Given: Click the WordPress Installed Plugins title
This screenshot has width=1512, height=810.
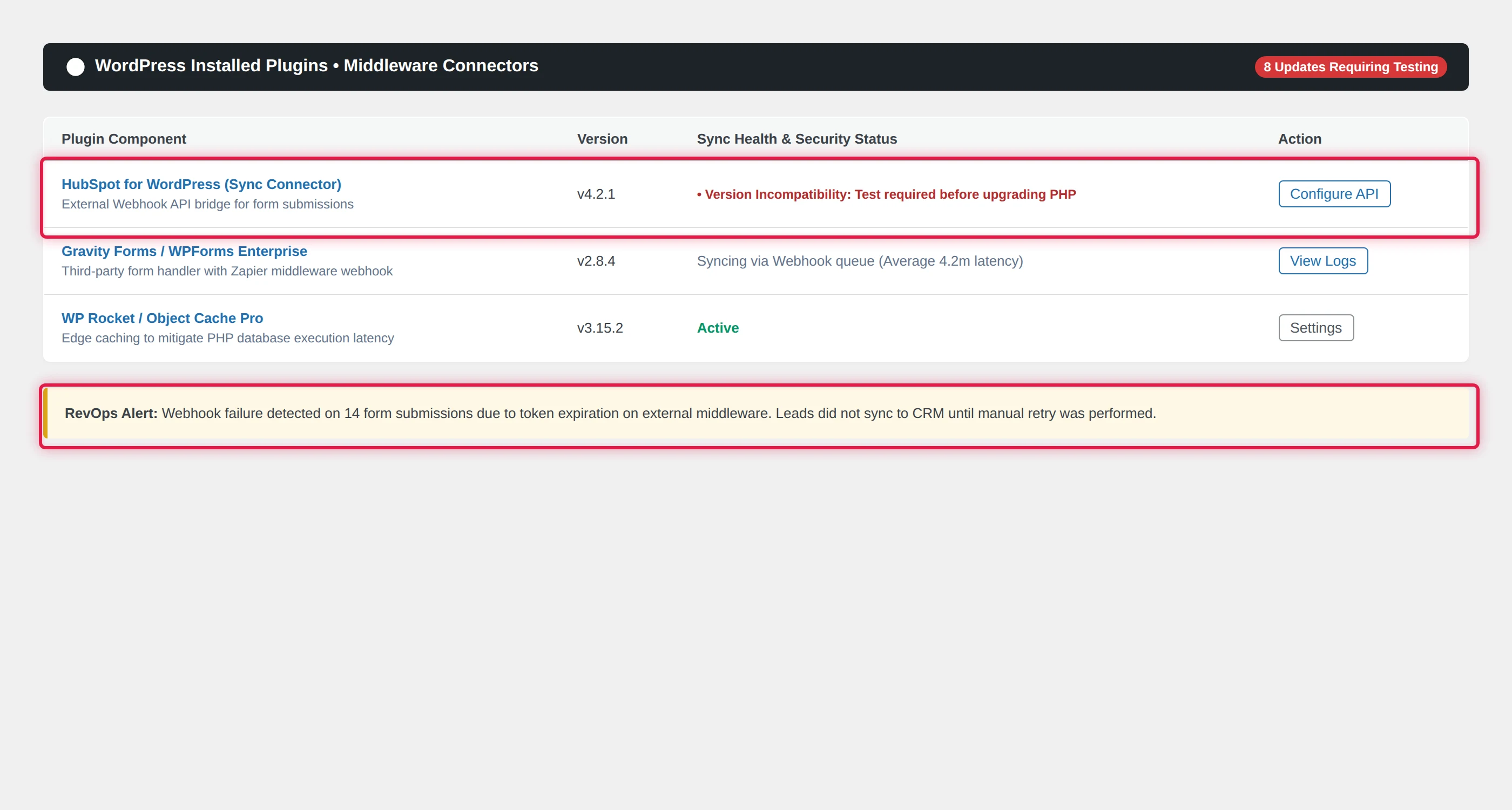Looking at the screenshot, I should point(316,66).
